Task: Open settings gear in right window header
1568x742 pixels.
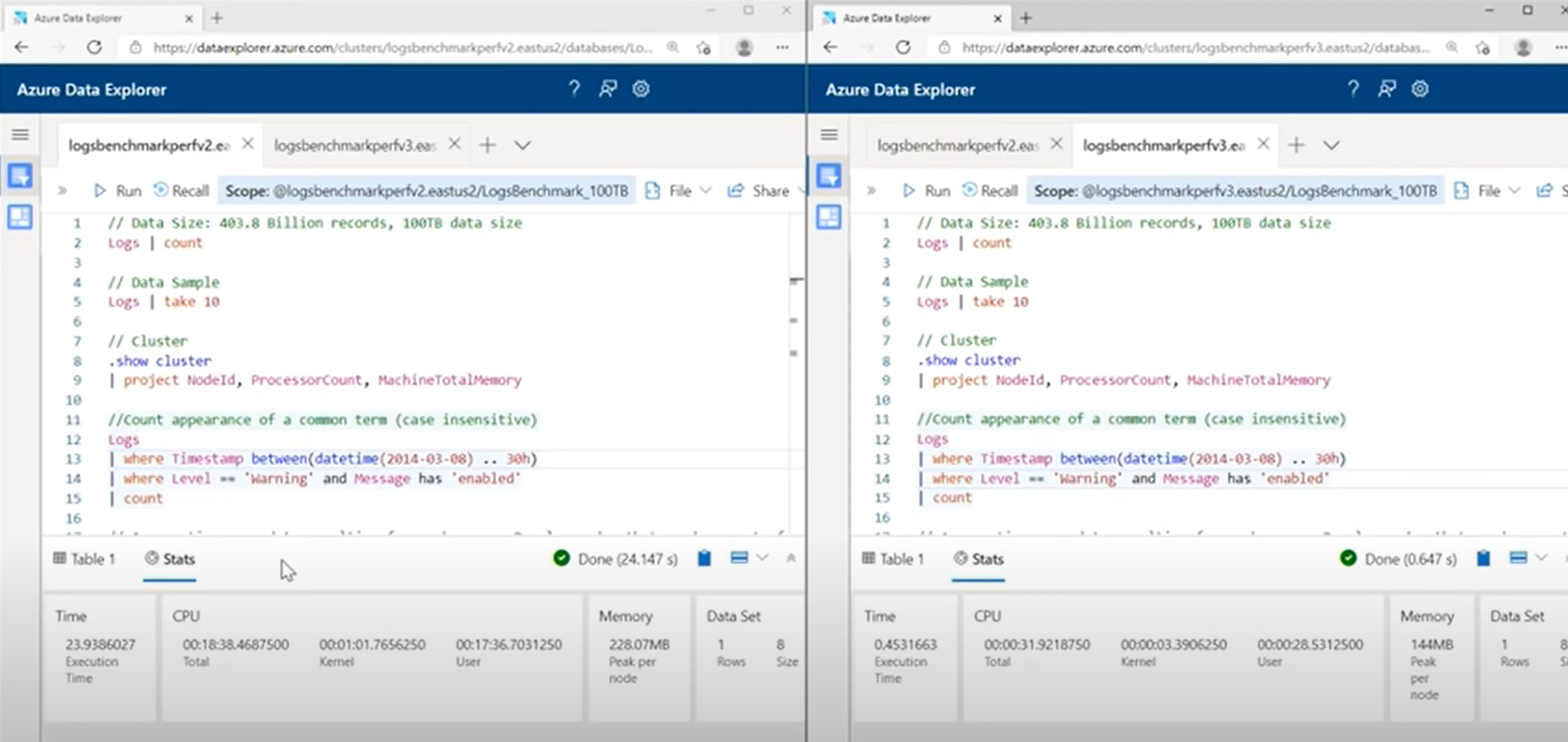Action: (x=1419, y=89)
